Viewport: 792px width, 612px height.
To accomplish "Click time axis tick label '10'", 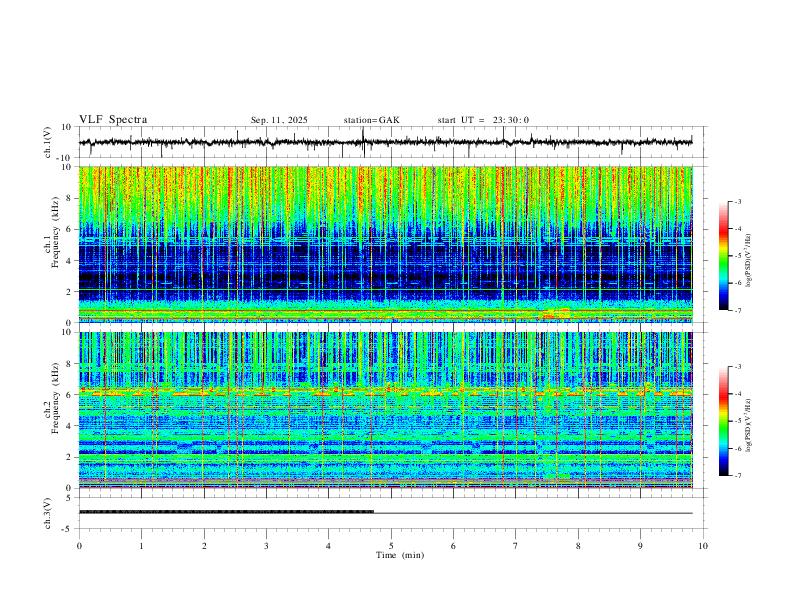I will pyautogui.click(x=703, y=546).
